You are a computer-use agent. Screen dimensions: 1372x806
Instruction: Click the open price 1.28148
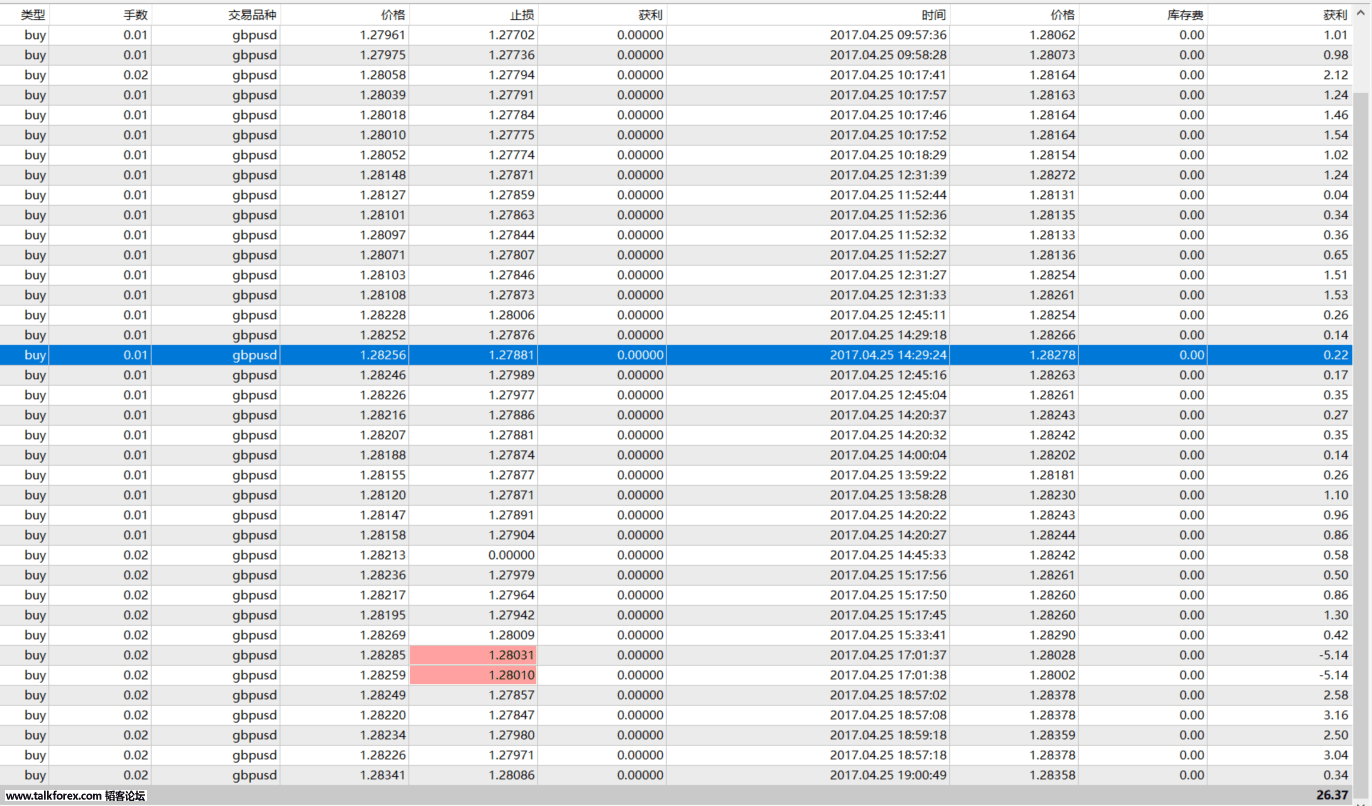382,175
